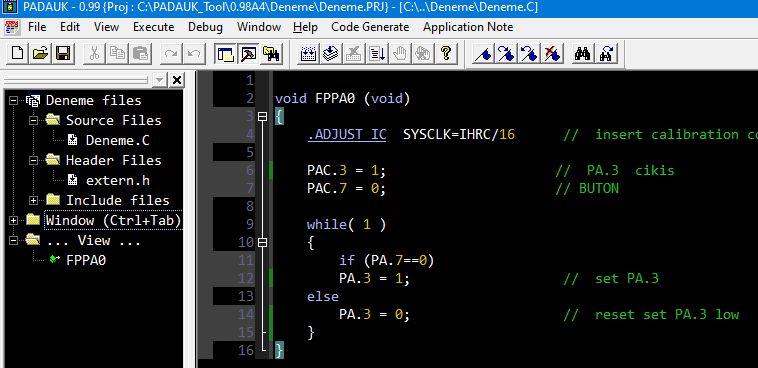Collapse the Deneme files tree node
Screen dimensions: 758x368
[x=13, y=101]
